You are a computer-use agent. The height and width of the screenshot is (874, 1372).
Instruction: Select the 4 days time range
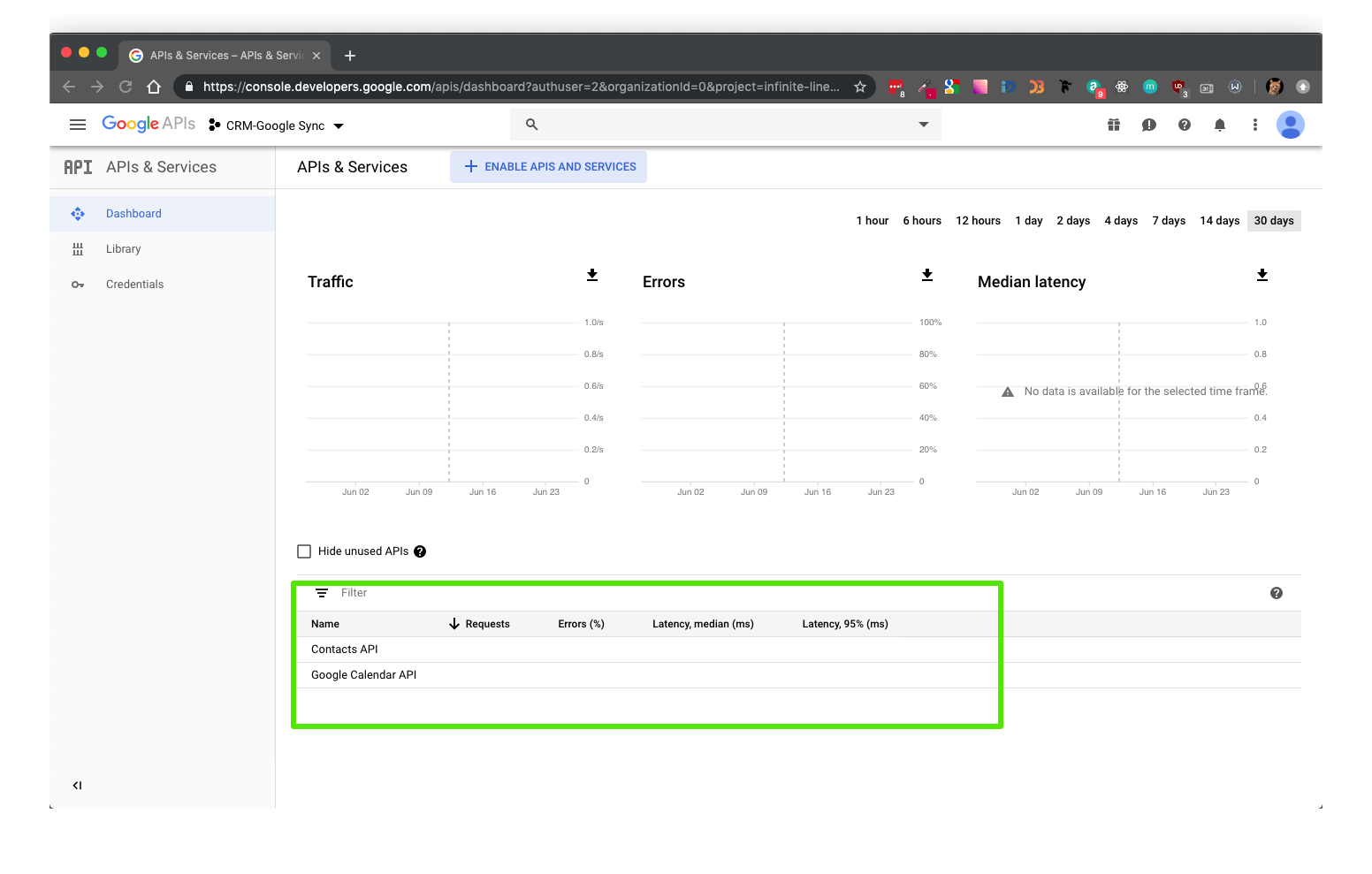click(x=1121, y=221)
